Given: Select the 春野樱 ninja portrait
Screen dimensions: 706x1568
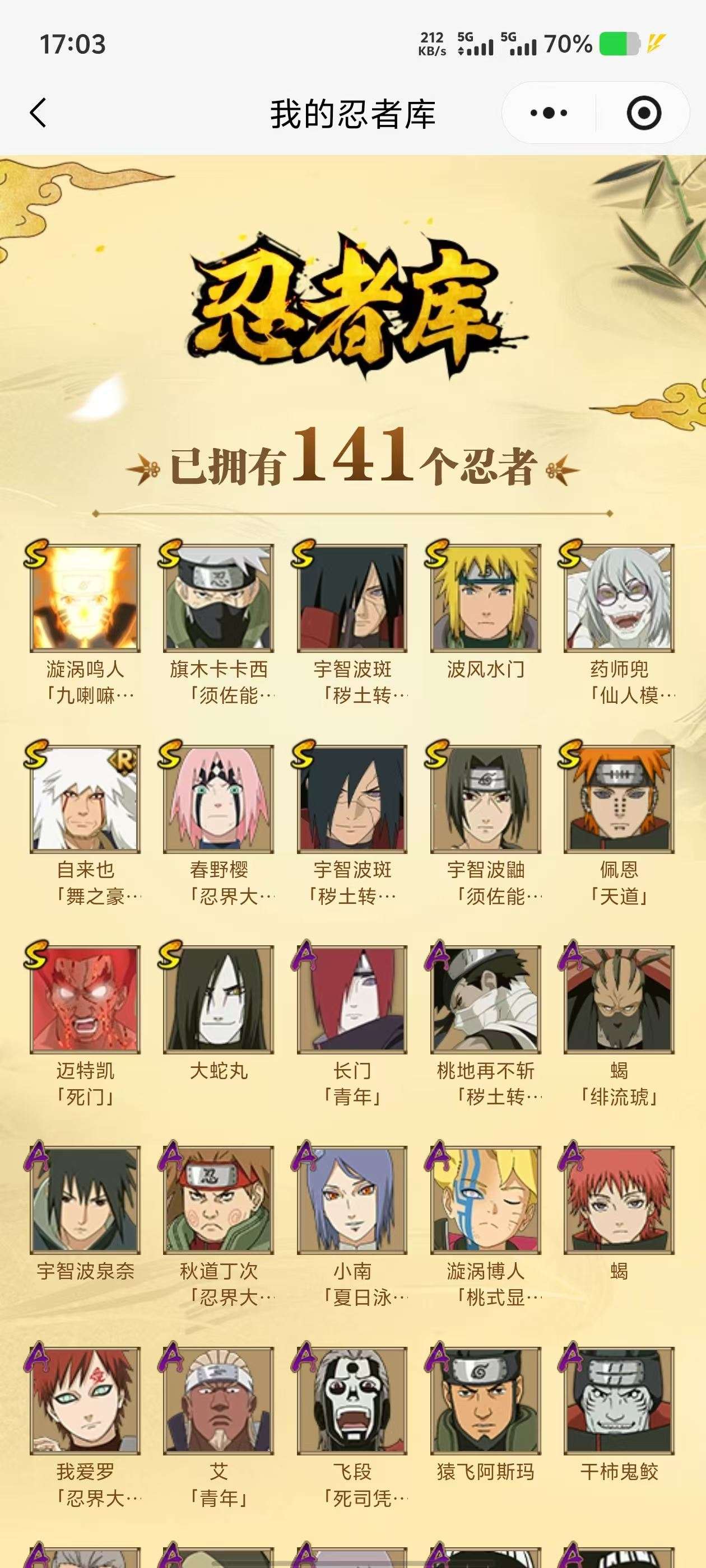Looking at the screenshot, I should (x=219, y=798).
